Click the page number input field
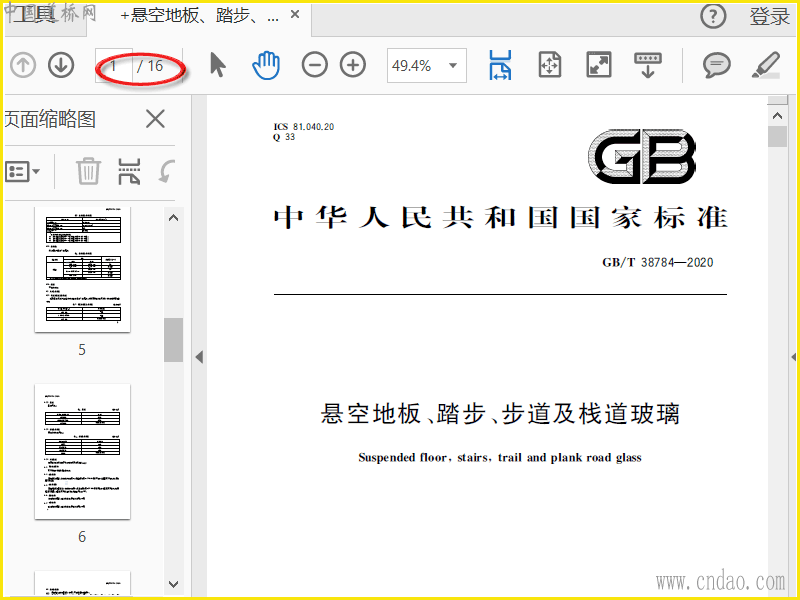800x600 pixels. tap(114, 65)
